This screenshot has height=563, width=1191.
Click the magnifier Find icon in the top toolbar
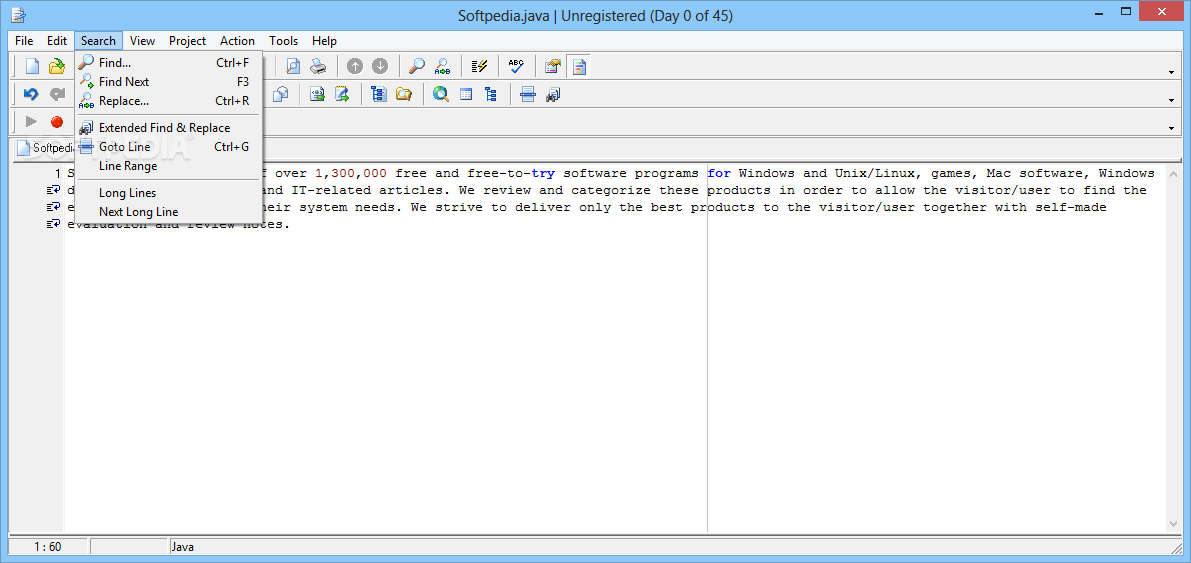(416, 67)
